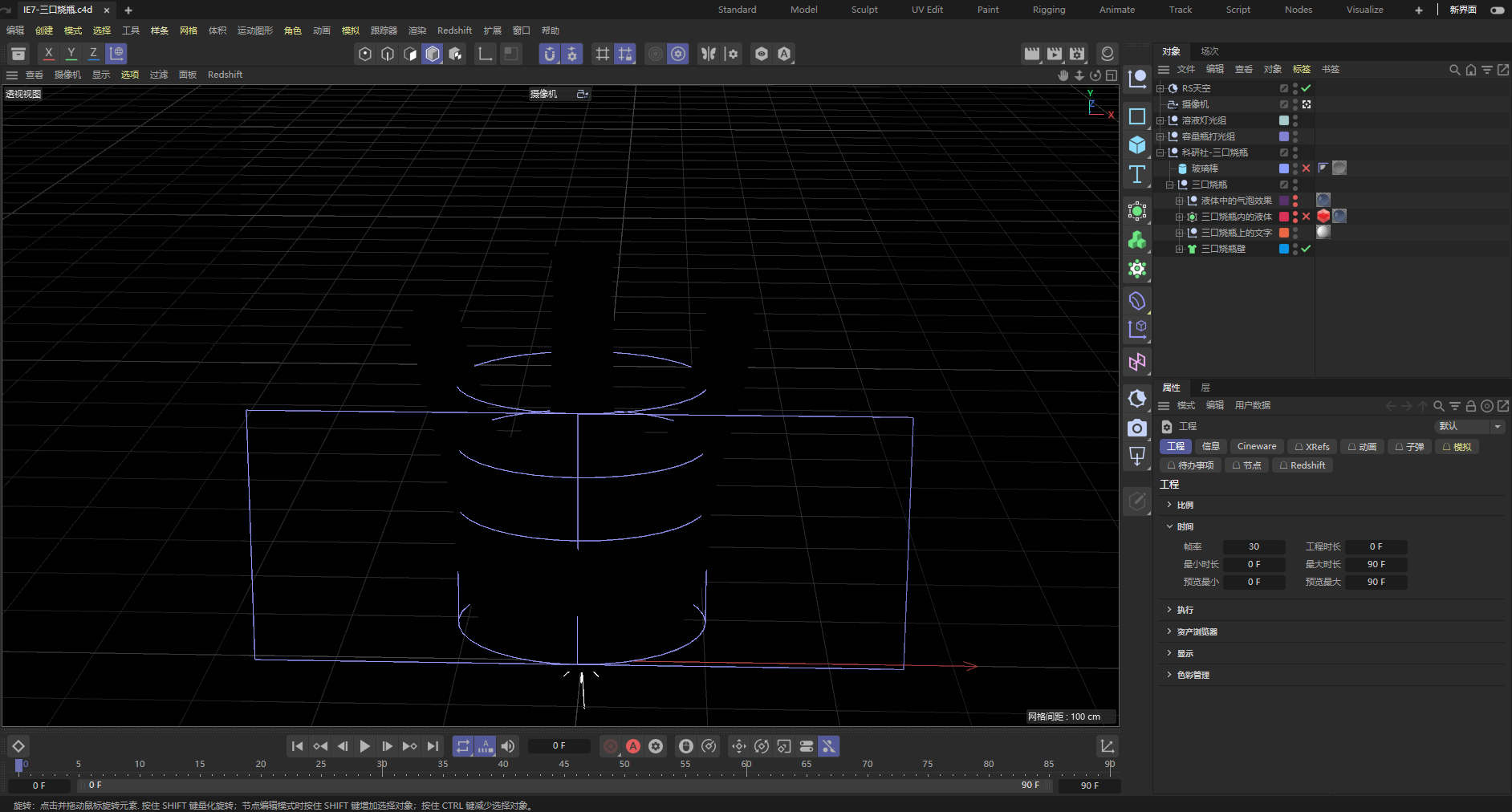Toggle loop playback mode button
The image size is (1512, 812).
pyautogui.click(x=463, y=746)
